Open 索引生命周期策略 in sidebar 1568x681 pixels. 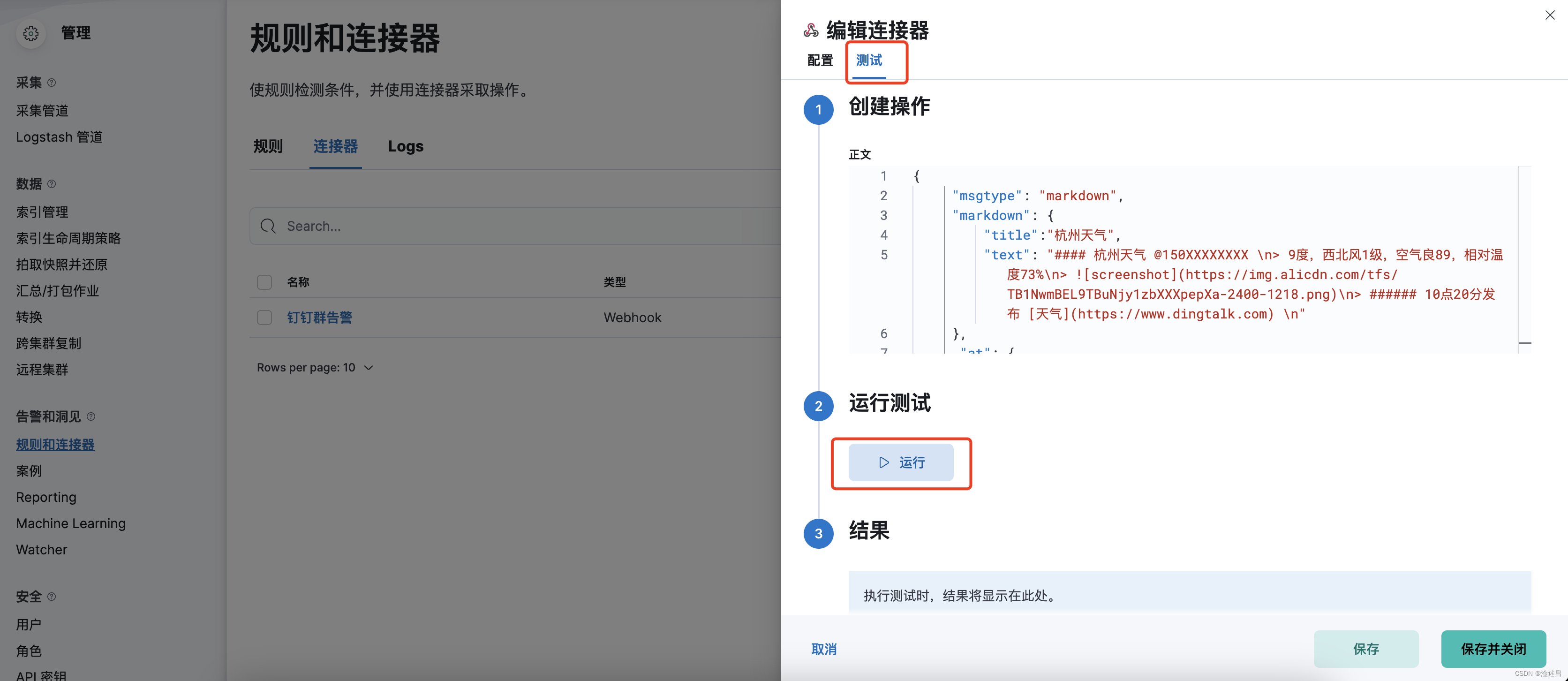coord(68,239)
